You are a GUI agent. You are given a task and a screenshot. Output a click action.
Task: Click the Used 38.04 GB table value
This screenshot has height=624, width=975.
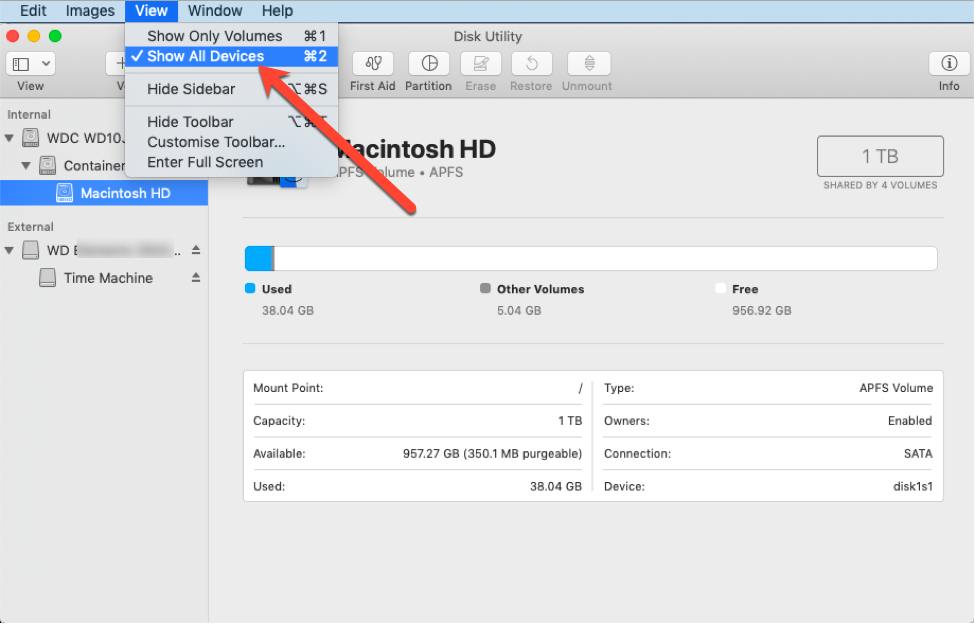556,486
